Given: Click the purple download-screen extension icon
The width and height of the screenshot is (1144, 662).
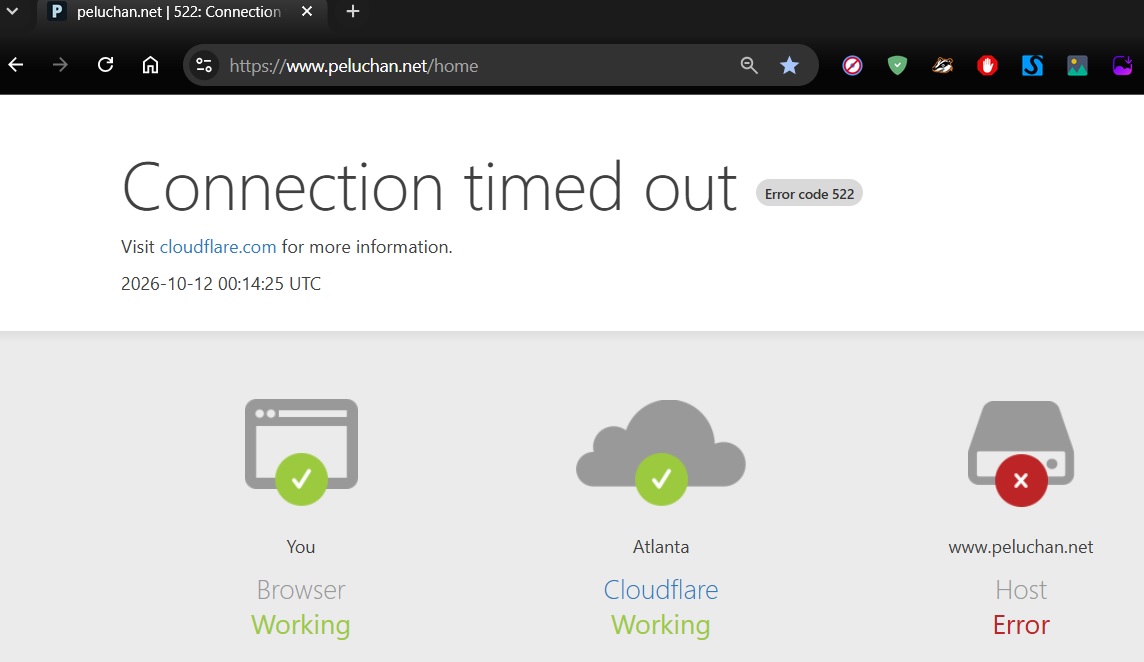Looking at the screenshot, I should [x=1122, y=66].
